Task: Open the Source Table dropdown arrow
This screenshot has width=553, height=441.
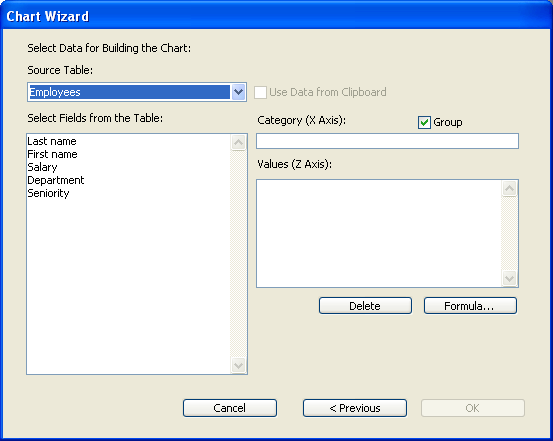Action: tap(238, 92)
